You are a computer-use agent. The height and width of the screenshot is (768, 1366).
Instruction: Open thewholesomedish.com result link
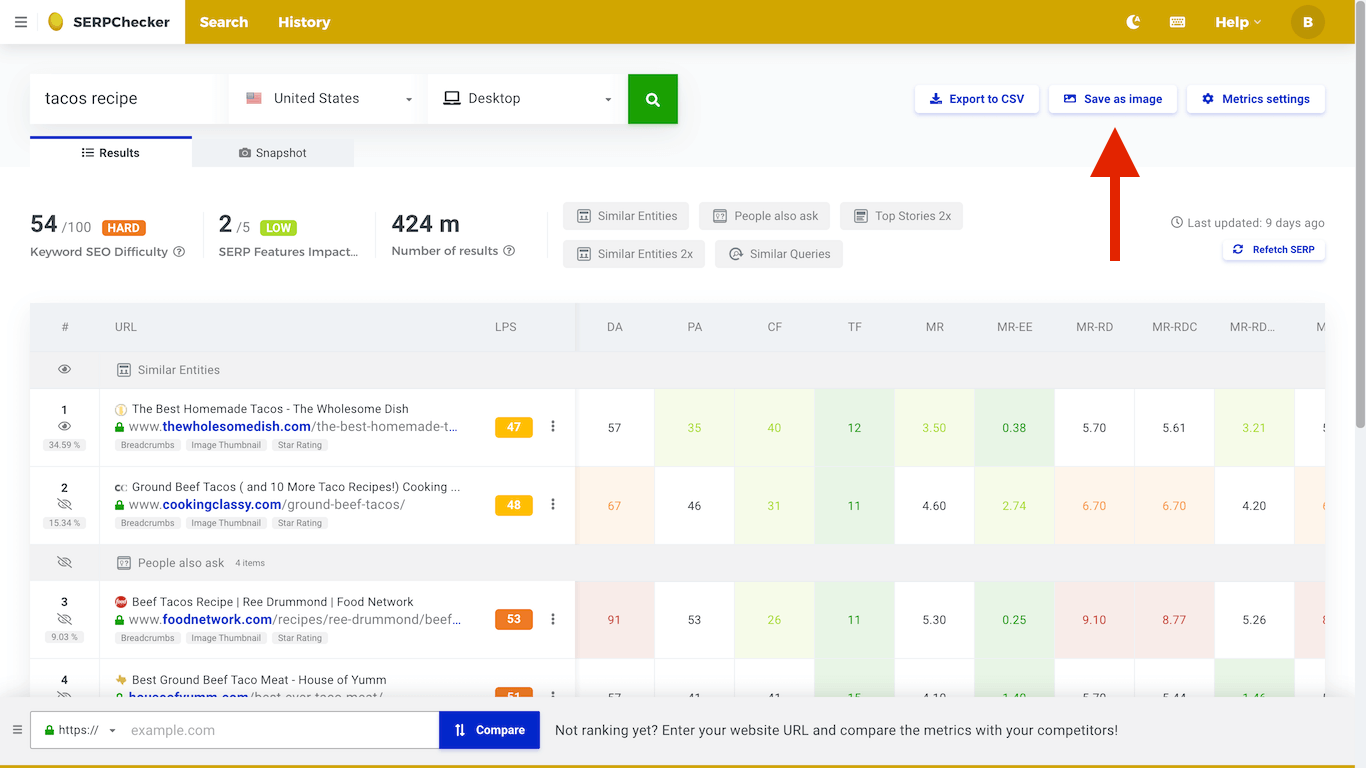[x=293, y=427]
